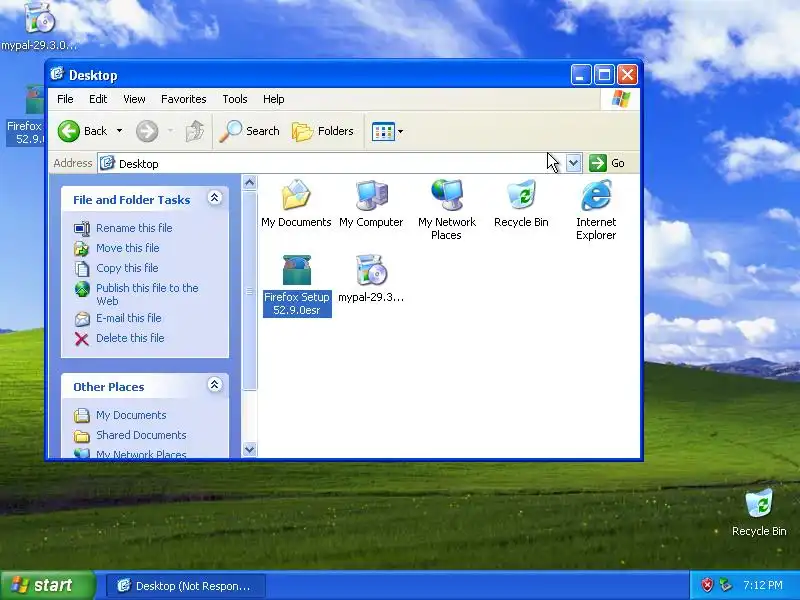Click Rename this file link

point(134,228)
